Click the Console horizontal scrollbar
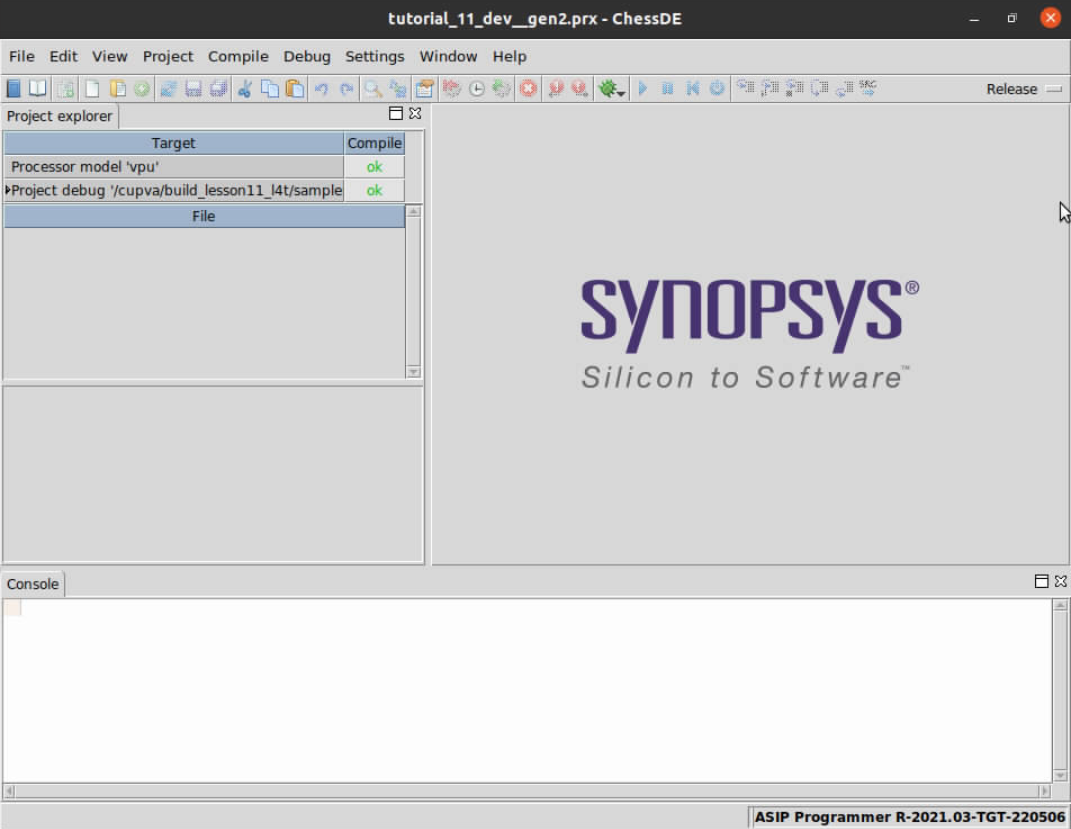This screenshot has height=829, width=1071. click(x=527, y=791)
